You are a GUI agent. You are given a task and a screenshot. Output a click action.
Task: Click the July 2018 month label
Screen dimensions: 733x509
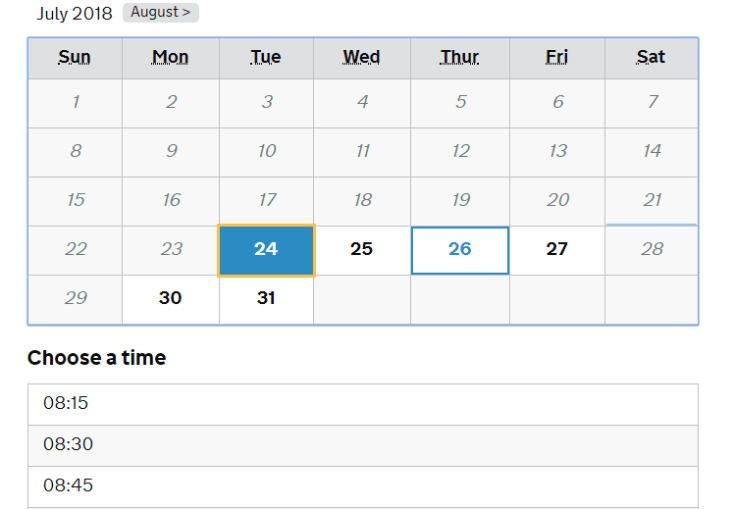pos(75,14)
